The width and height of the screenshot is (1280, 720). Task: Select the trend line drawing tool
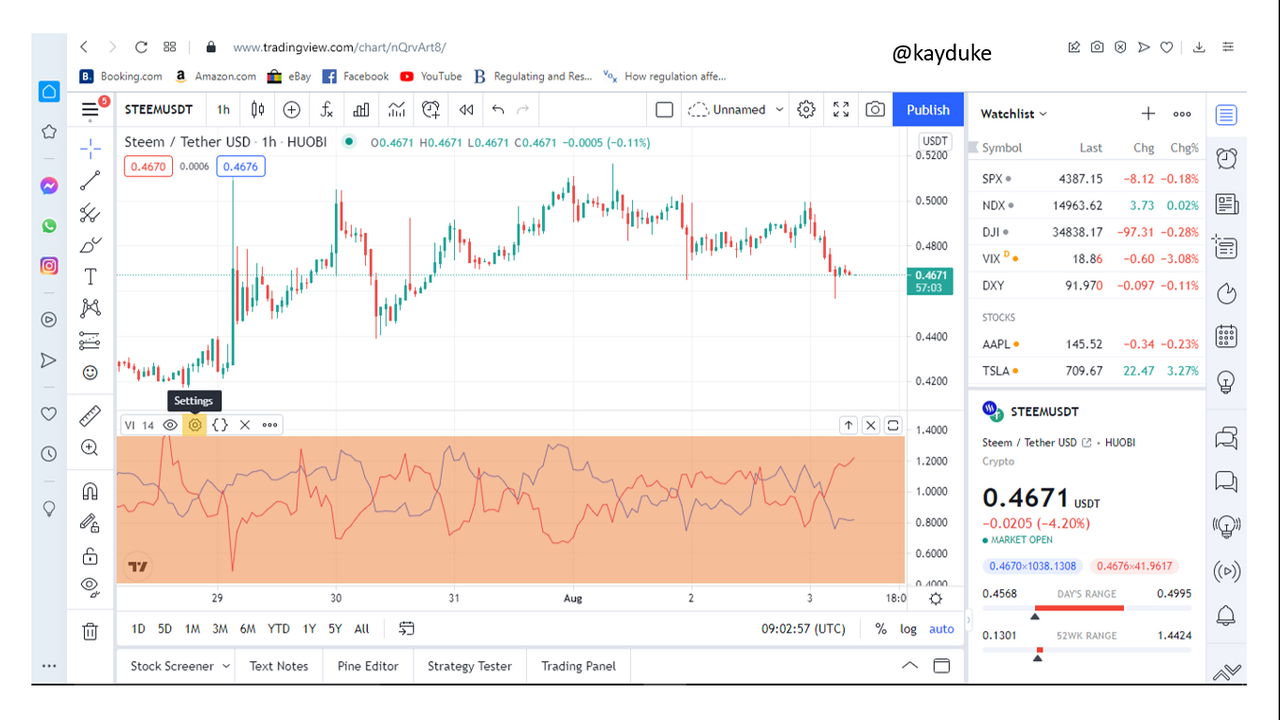tap(90, 181)
